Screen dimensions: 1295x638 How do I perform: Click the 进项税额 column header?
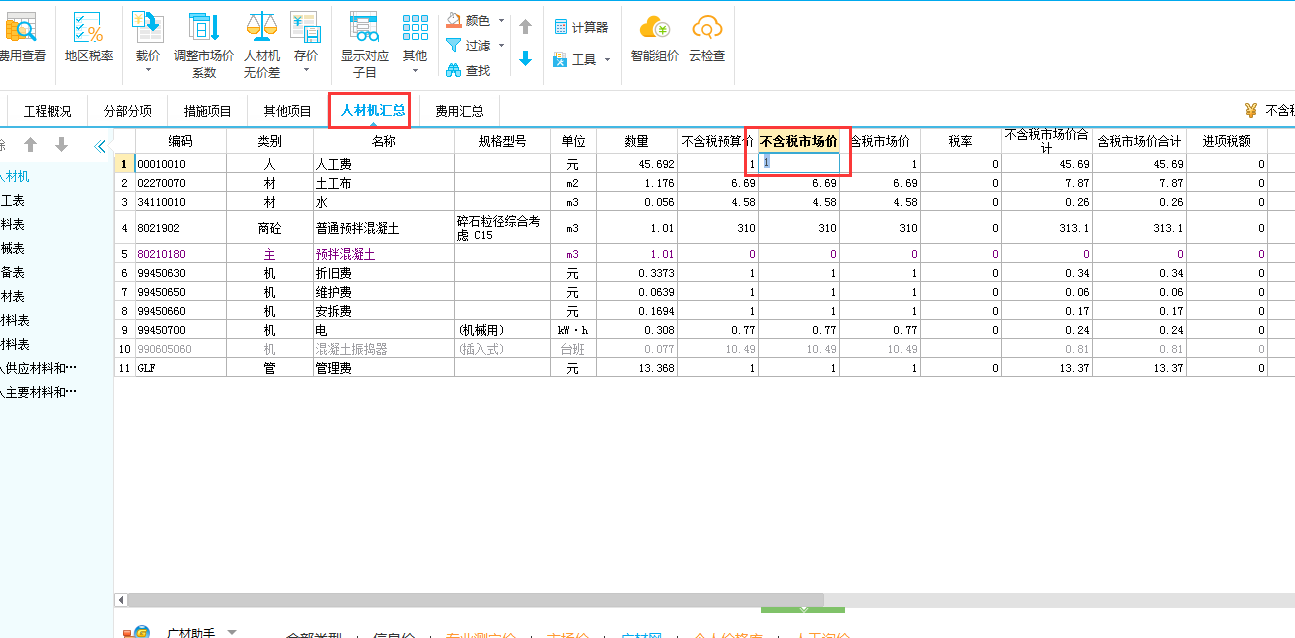[x=1227, y=141]
